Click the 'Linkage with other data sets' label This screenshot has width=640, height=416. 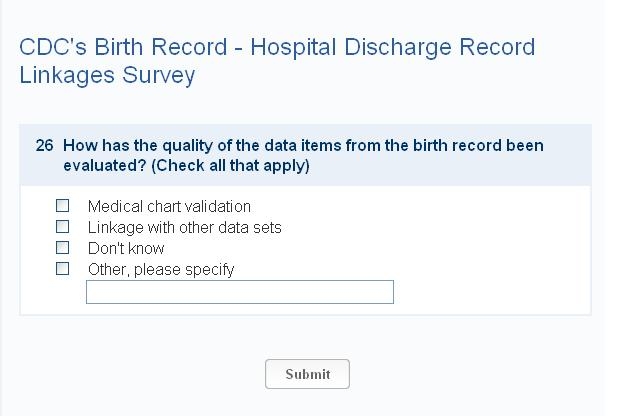coord(184,228)
